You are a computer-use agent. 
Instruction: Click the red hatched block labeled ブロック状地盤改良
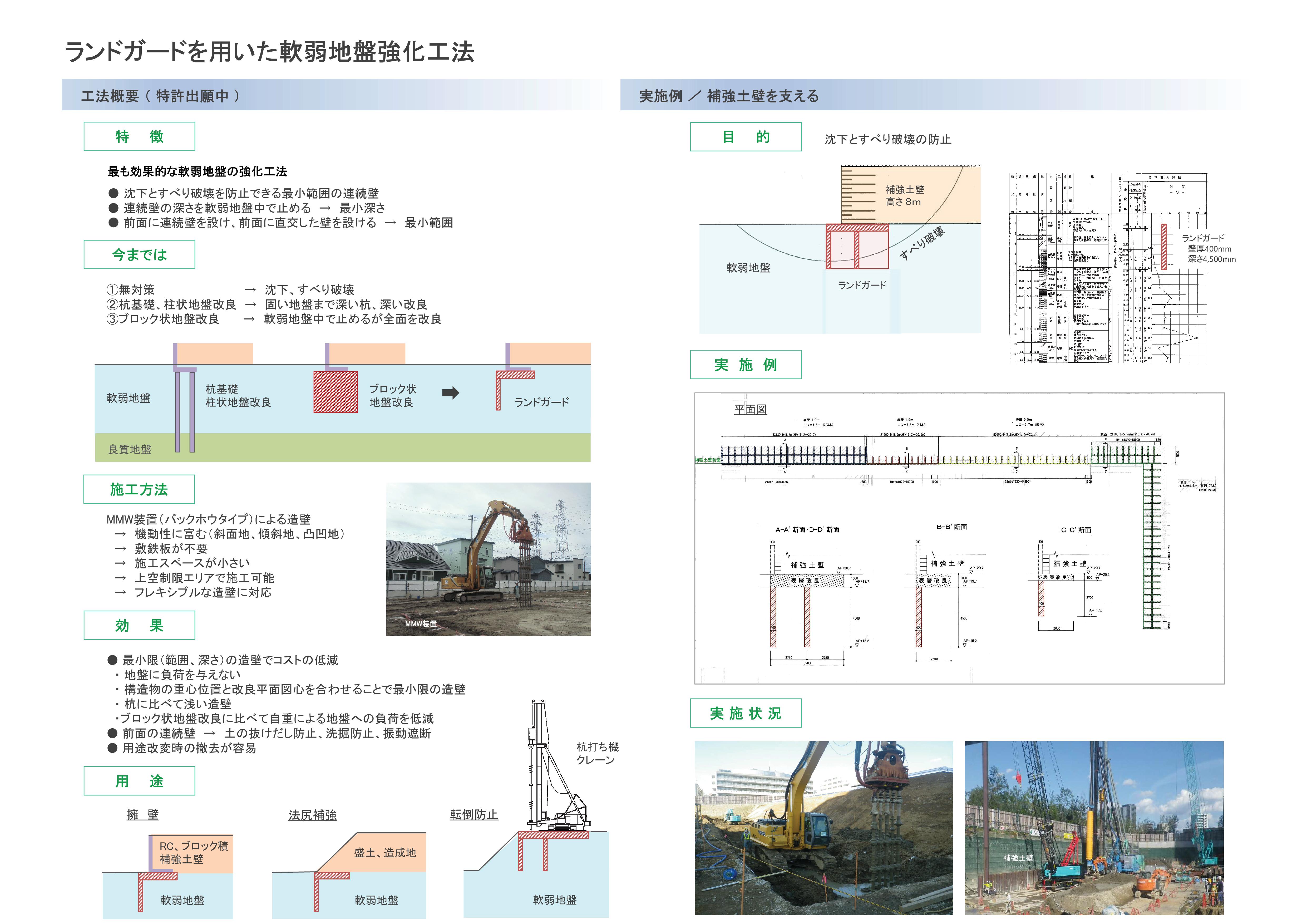pyautogui.click(x=336, y=392)
